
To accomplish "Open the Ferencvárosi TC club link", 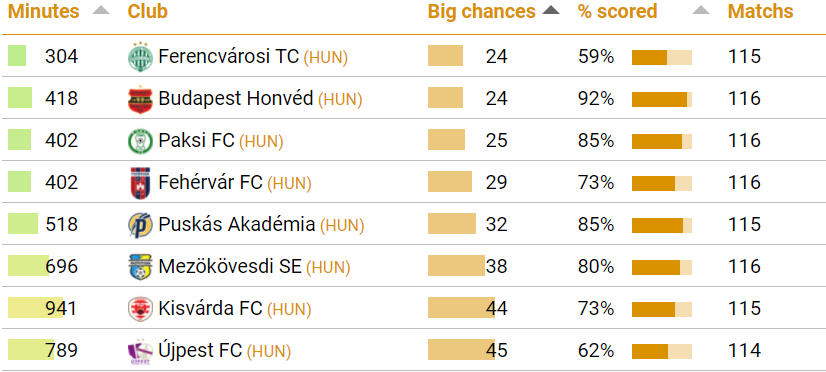I will pos(228,56).
